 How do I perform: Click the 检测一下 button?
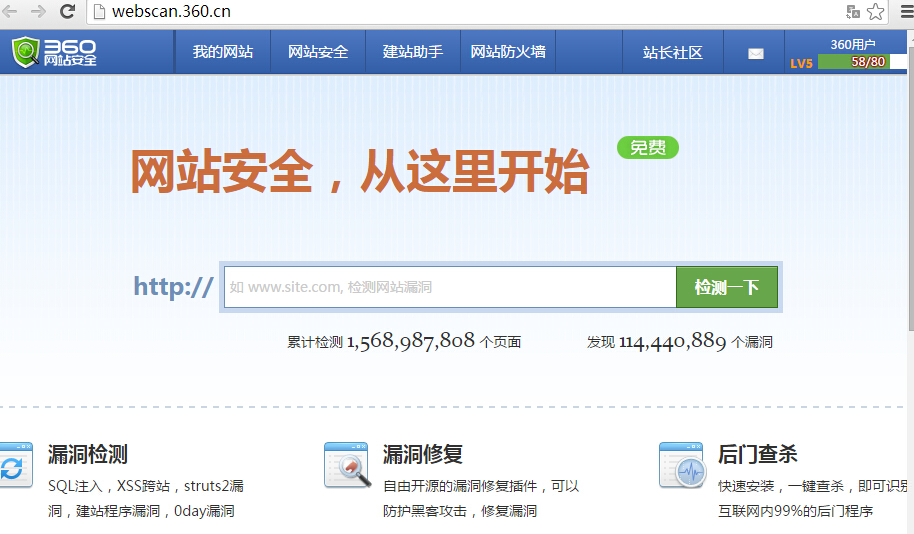pyautogui.click(x=727, y=287)
